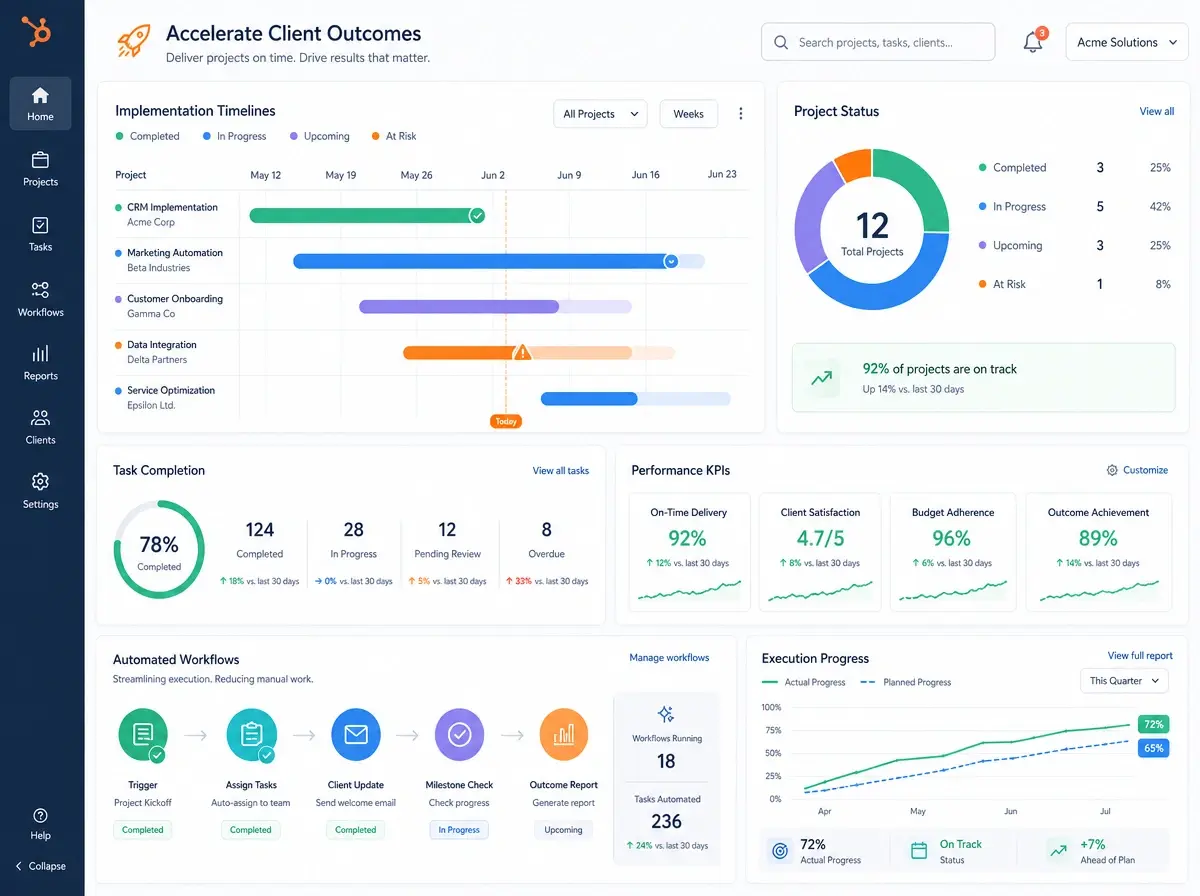Click the 78% Completed progress ring
The image size is (1200, 896).
tap(159, 550)
